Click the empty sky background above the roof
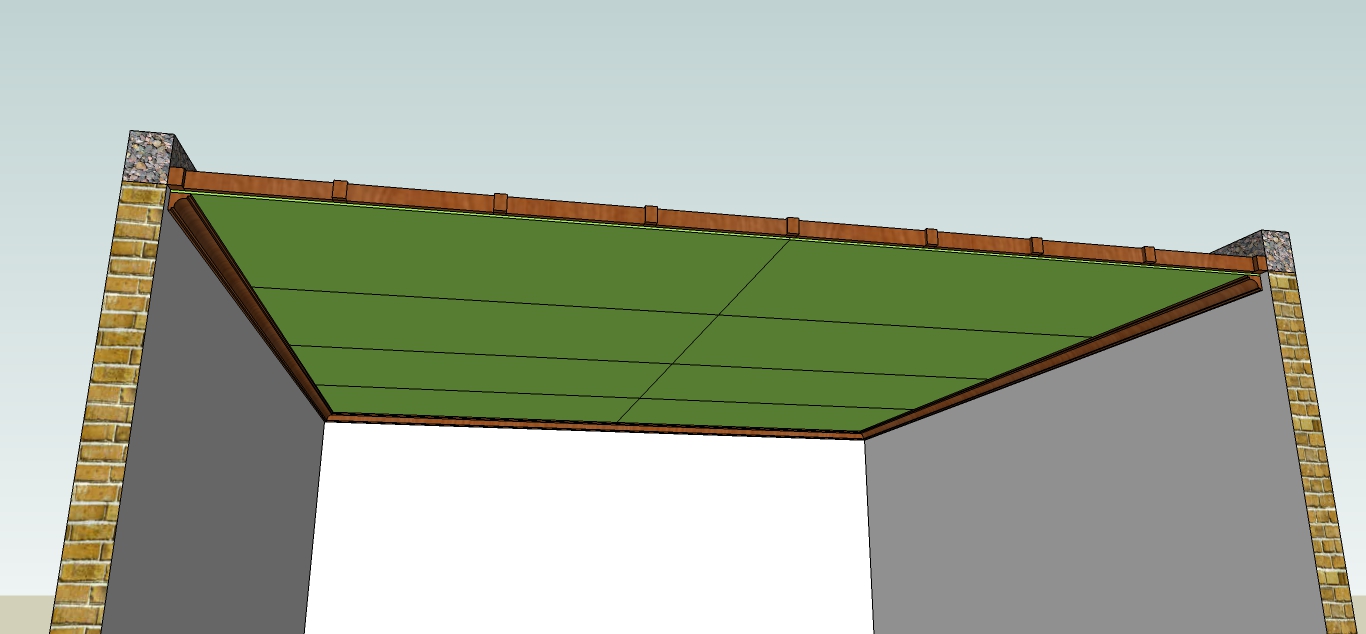Screen dimensions: 1366x634 pyautogui.click(x=680, y=80)
